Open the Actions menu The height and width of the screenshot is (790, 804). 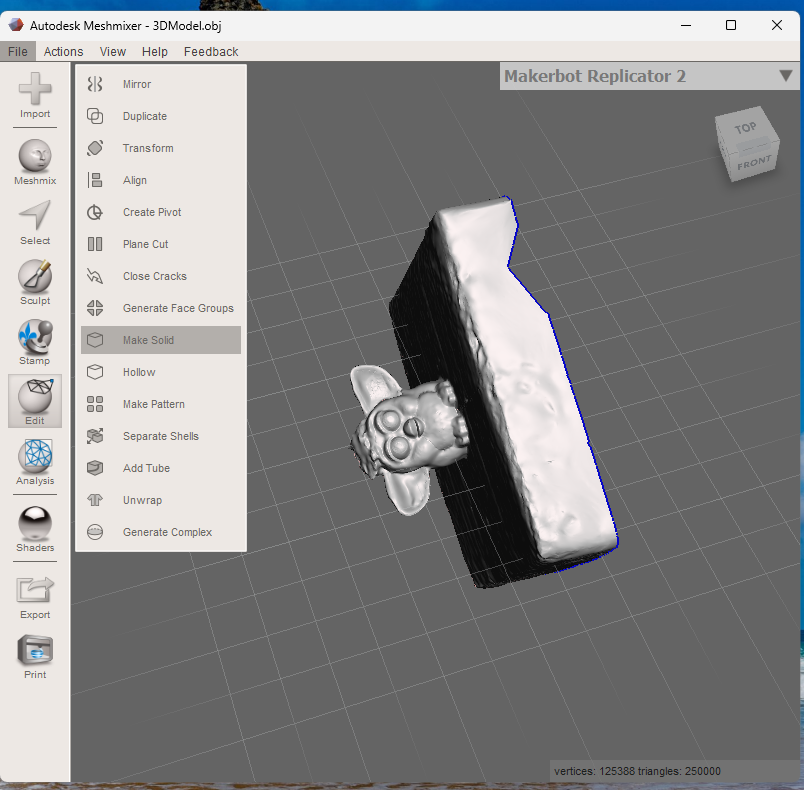(64, 52)
